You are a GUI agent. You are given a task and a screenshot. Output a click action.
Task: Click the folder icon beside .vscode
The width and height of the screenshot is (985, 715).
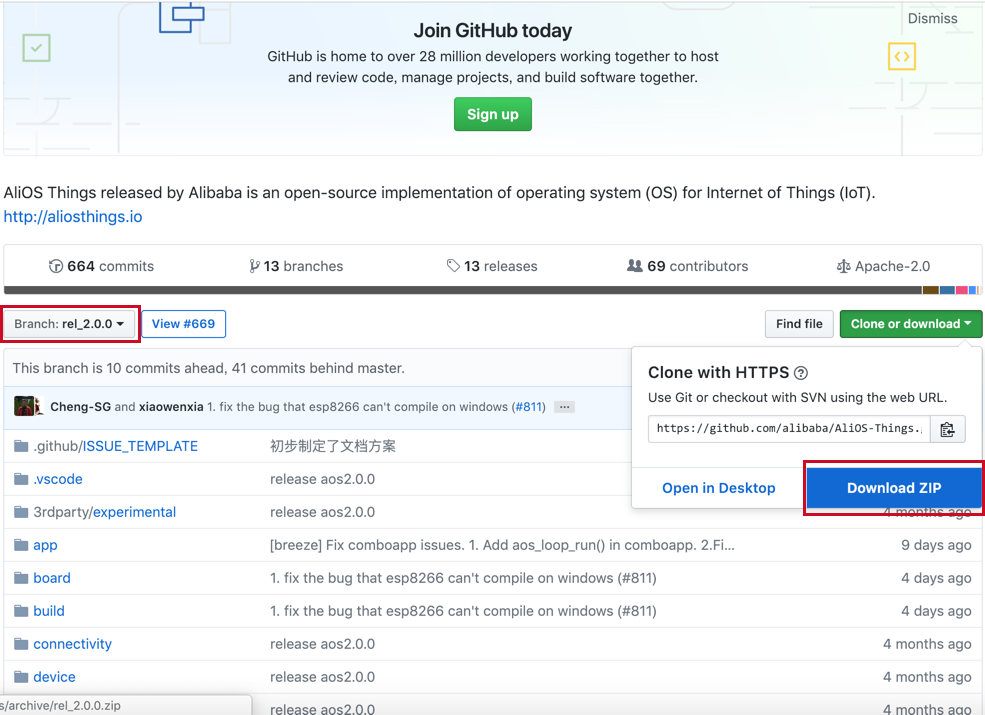coord(21,479)
